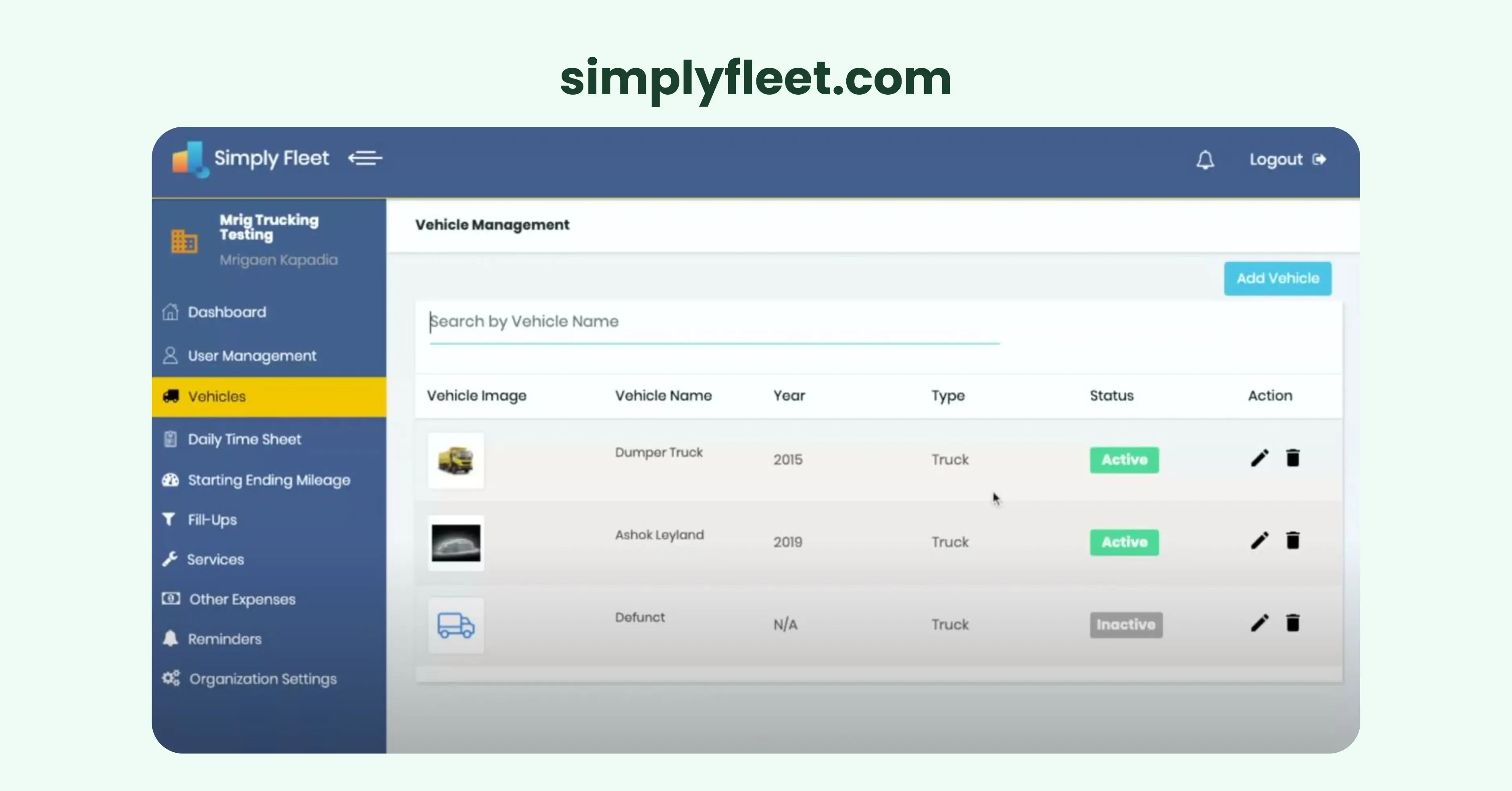Click the Other Expenses money icon
The image size is (1512, 791).
tap(171, 598)
